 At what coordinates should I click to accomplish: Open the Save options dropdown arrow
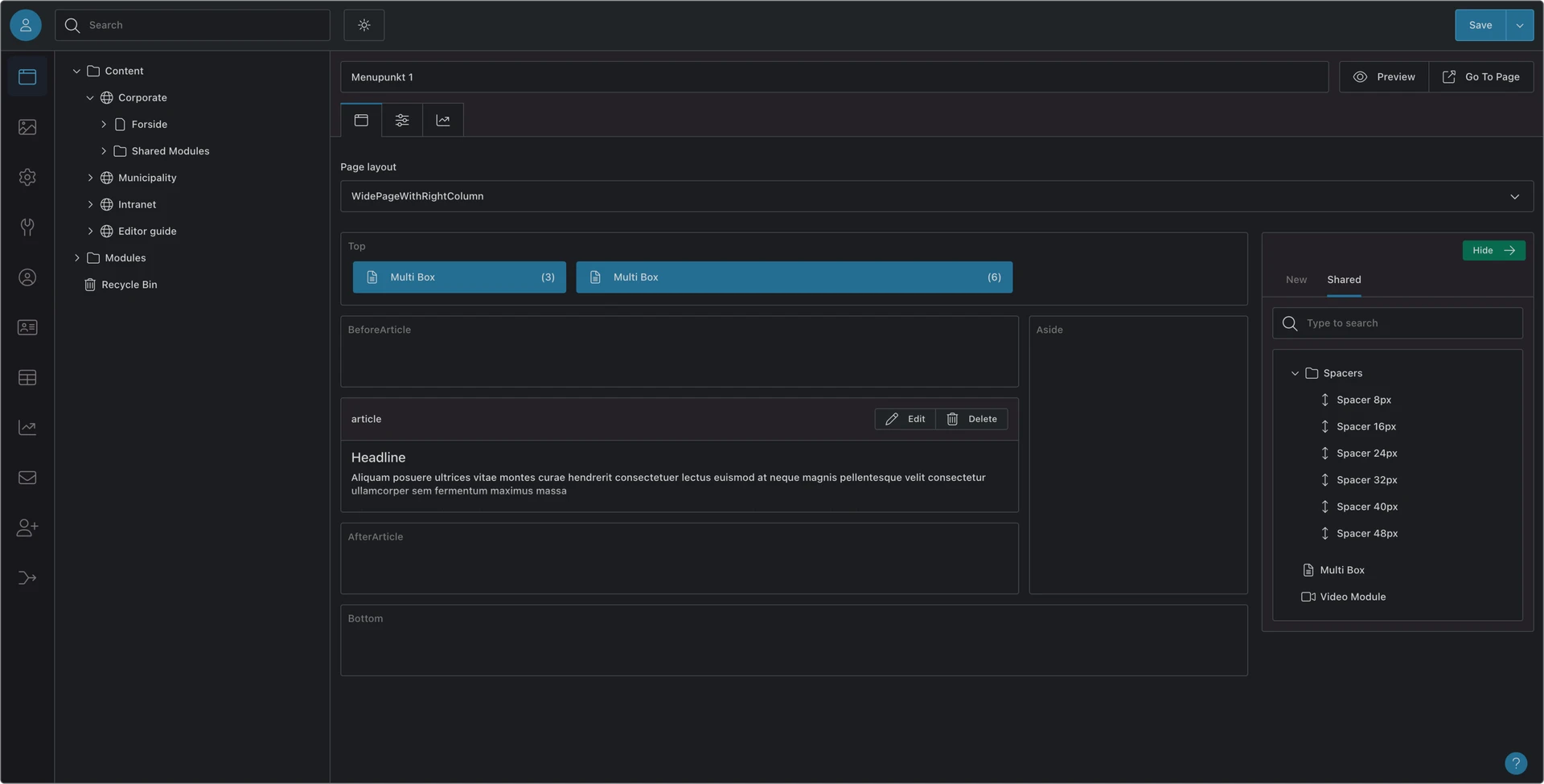coord(1519,25)
